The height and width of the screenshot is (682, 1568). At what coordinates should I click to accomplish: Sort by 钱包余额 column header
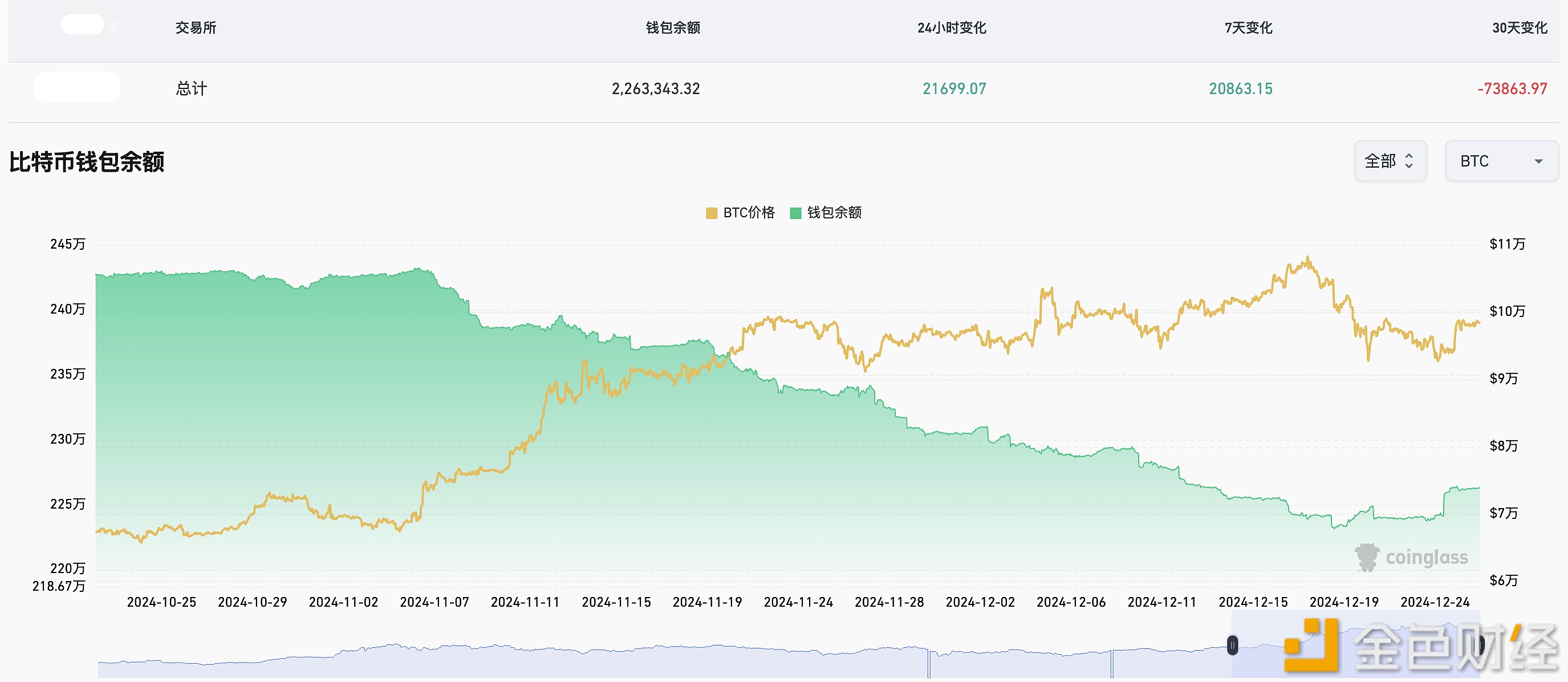coord(673,27)
